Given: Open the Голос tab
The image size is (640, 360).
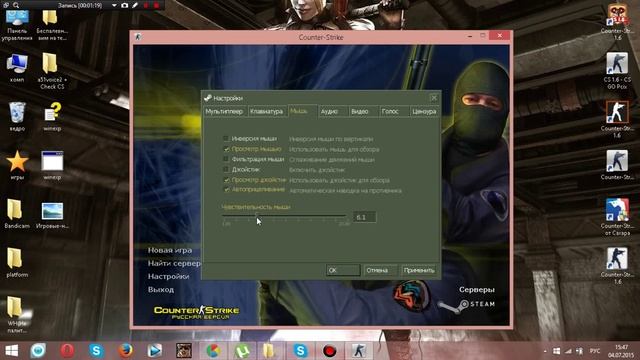Looking at the screenshot, I should point(392,111).
